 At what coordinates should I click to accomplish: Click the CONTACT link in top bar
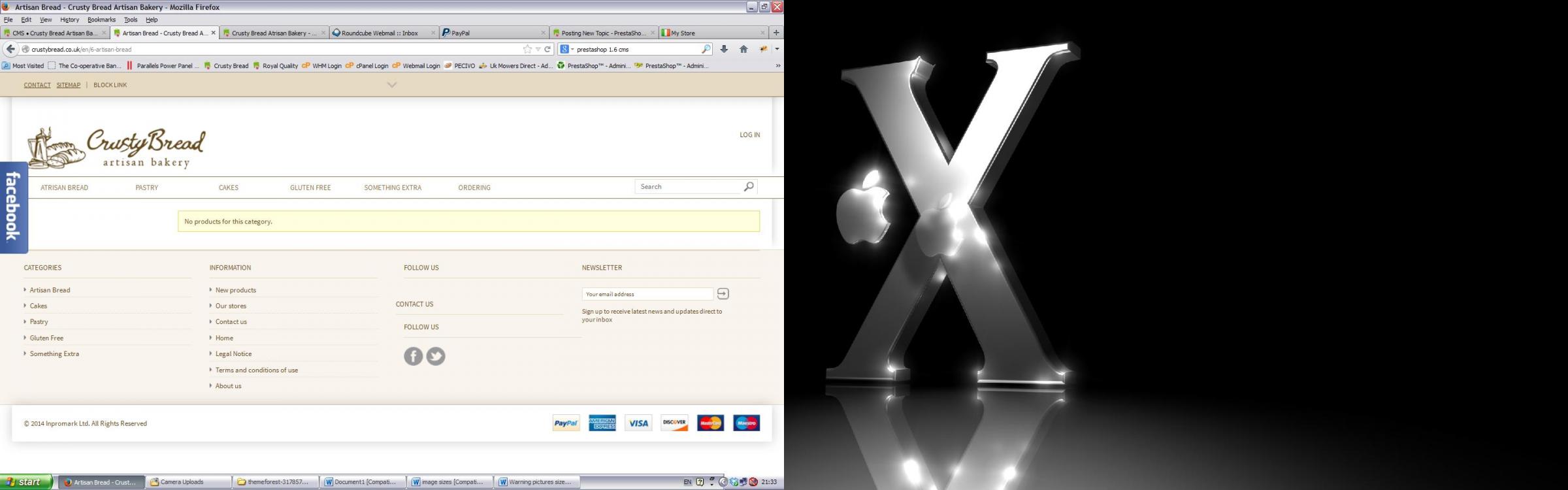tap(37, 85)
